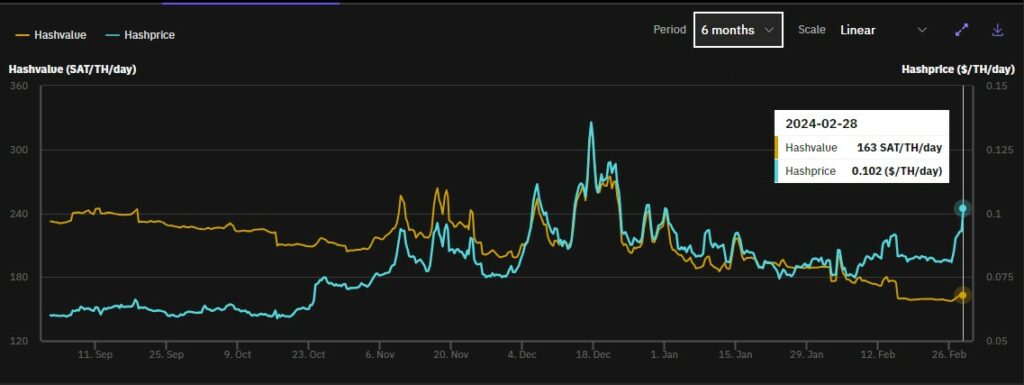The height and width of the screenshot is (385, 1024).
Task: Open the Period 6 months dropdown
Action: point(738,29)
